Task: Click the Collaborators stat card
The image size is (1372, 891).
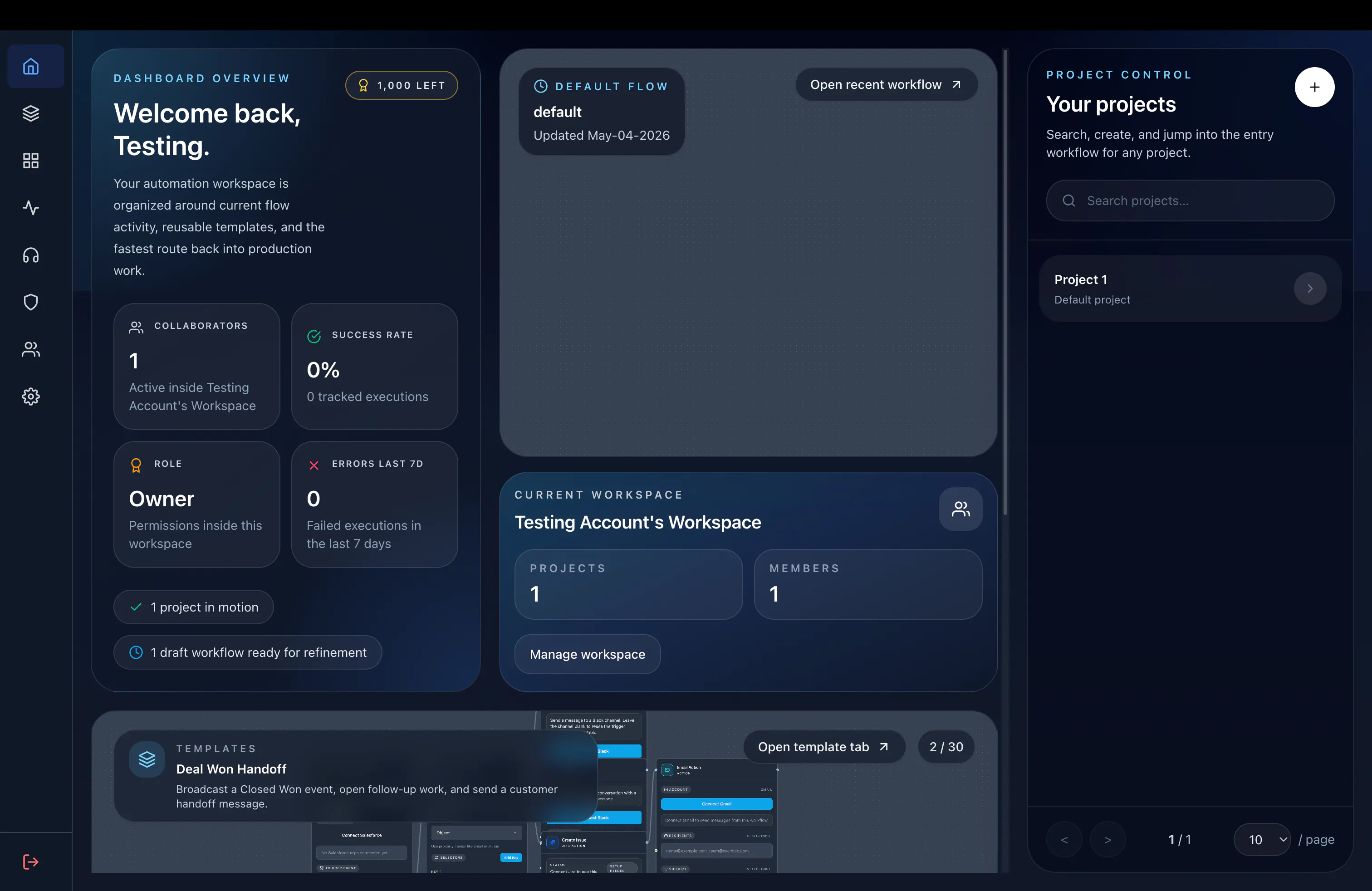Action: coord(196,367)
